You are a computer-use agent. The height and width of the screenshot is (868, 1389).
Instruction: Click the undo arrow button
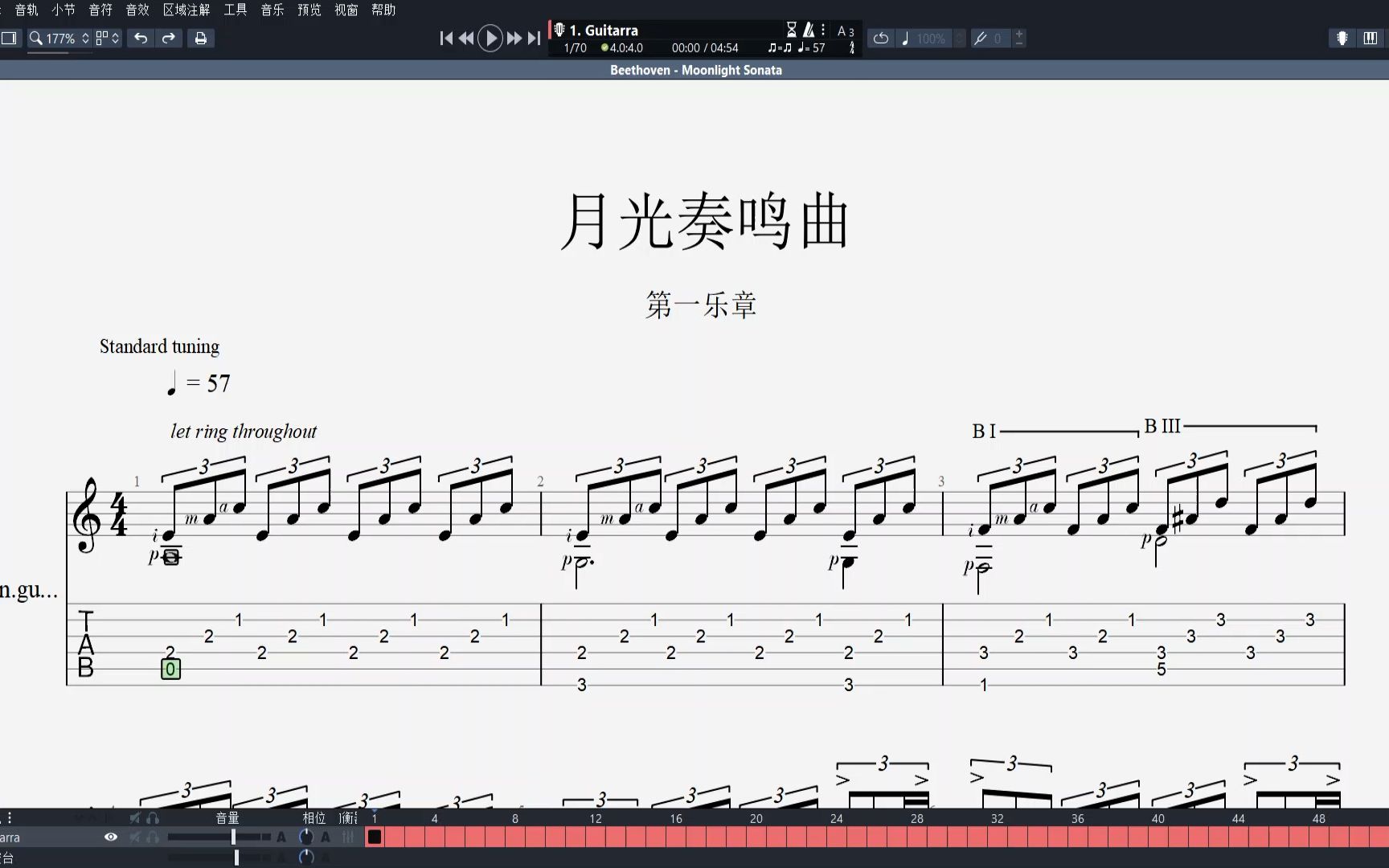pos(141,38)
